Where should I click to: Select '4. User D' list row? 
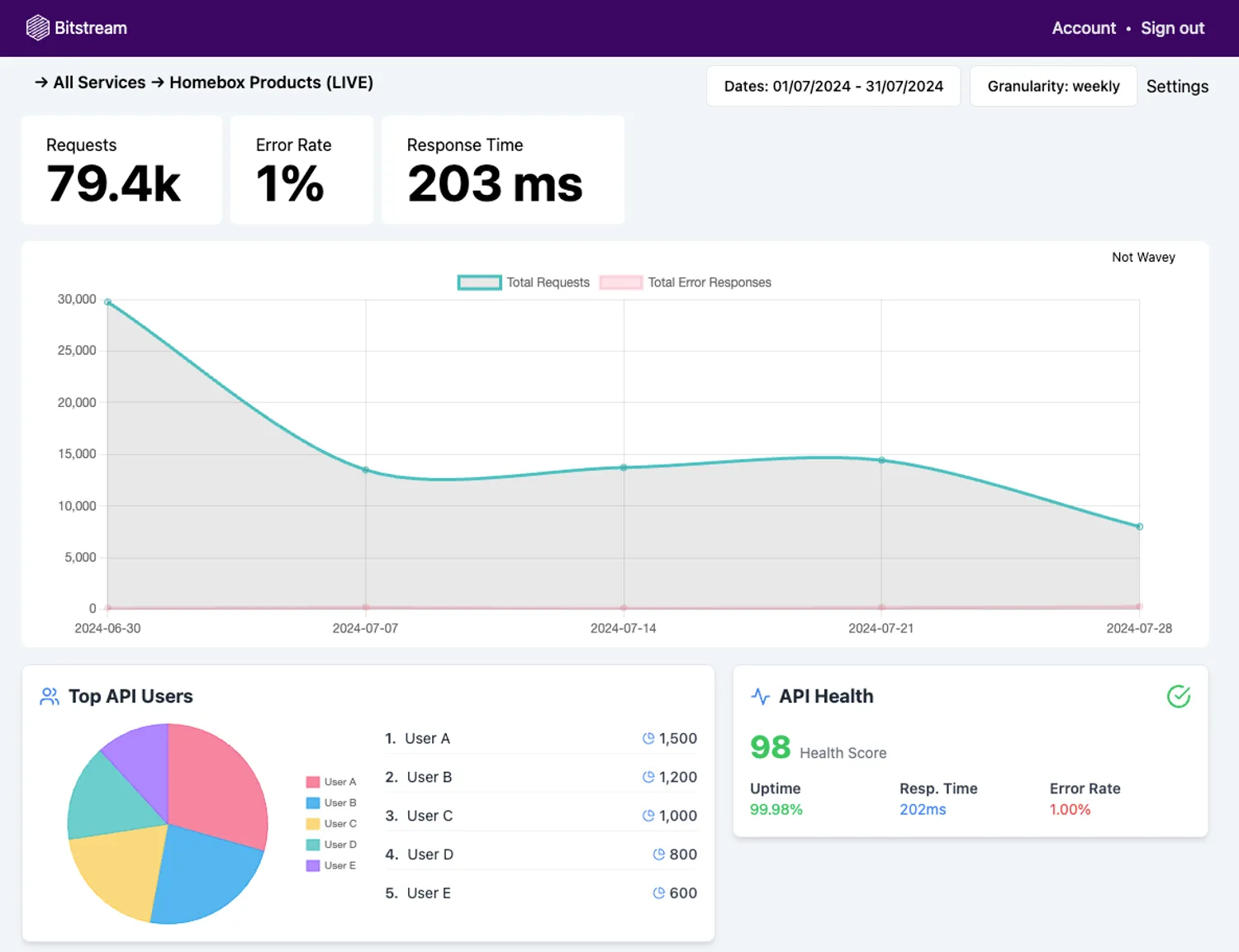coord(541,855)
